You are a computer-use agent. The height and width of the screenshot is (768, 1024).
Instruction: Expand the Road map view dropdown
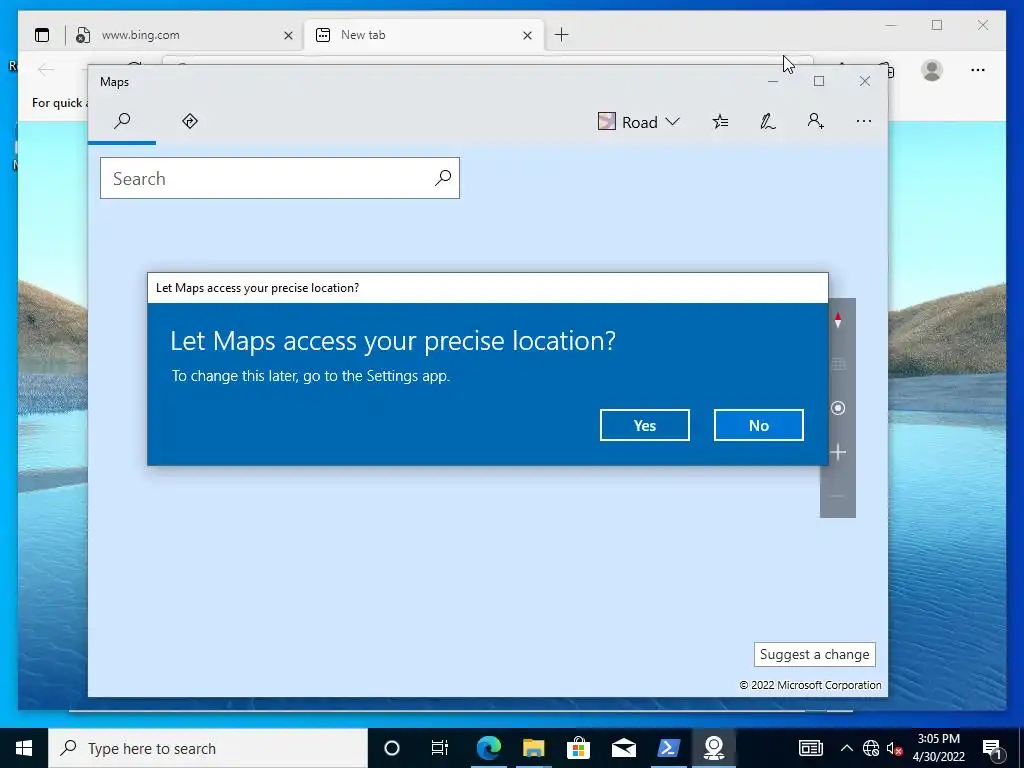639,122
